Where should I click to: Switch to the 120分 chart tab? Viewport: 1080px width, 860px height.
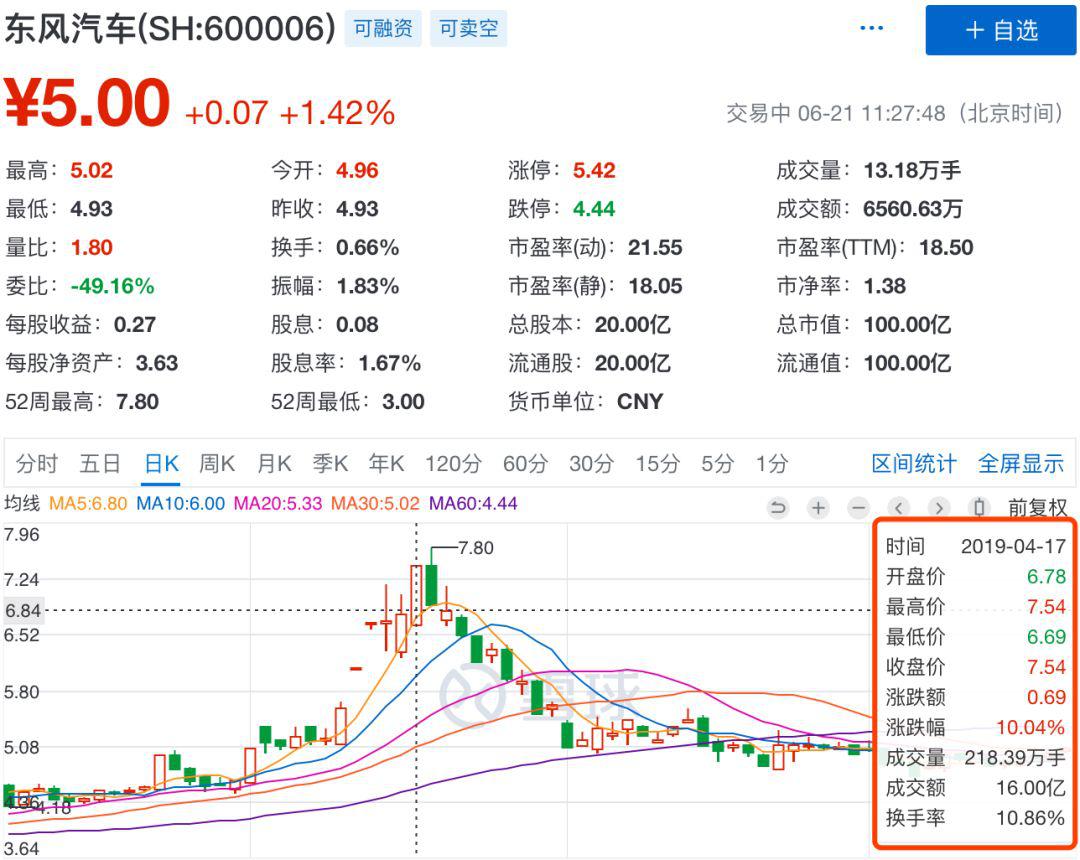click(453, 463)
